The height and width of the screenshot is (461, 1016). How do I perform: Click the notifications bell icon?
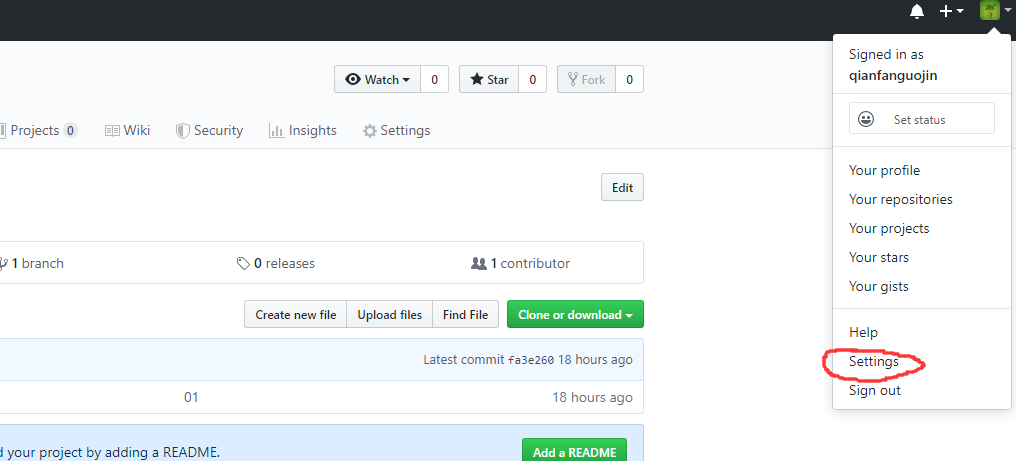click(917, 12)
